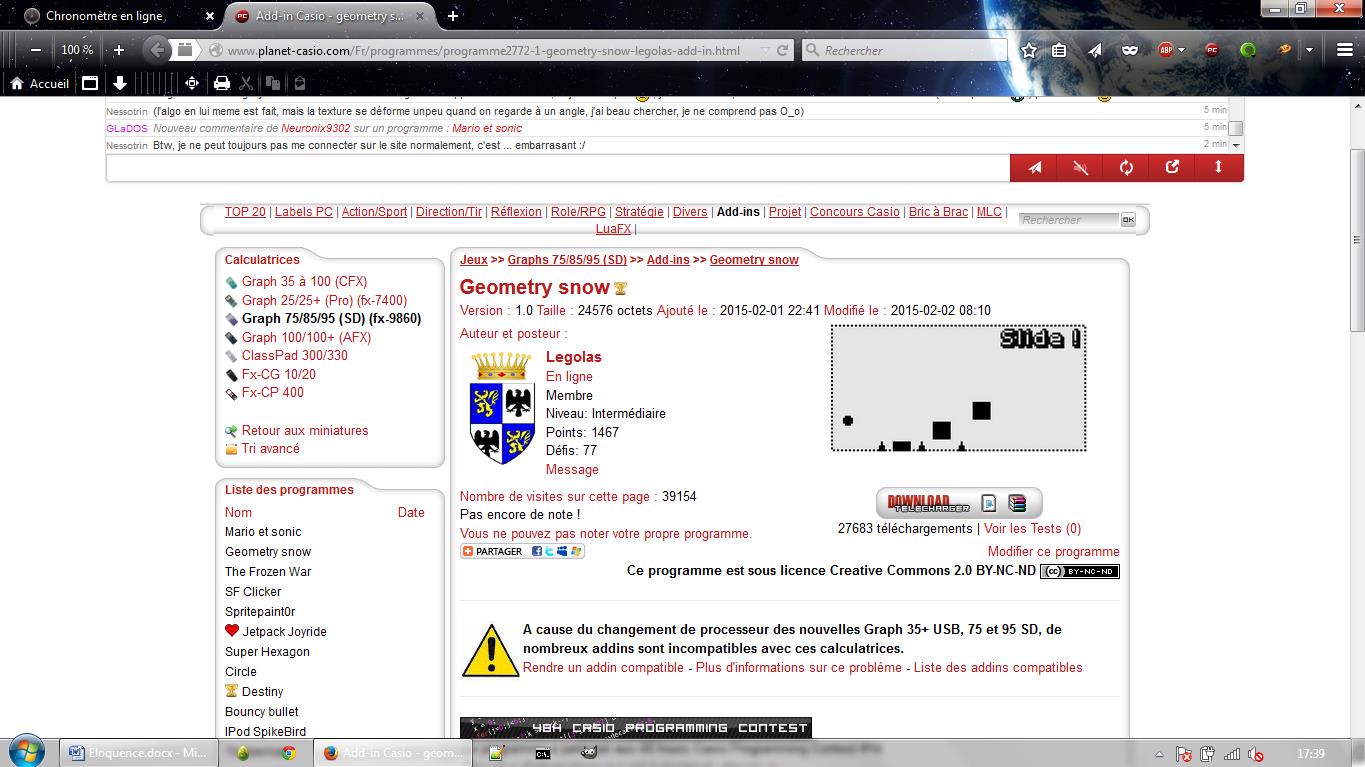Expand chat height with vertical arrow button

point(1219,168)
